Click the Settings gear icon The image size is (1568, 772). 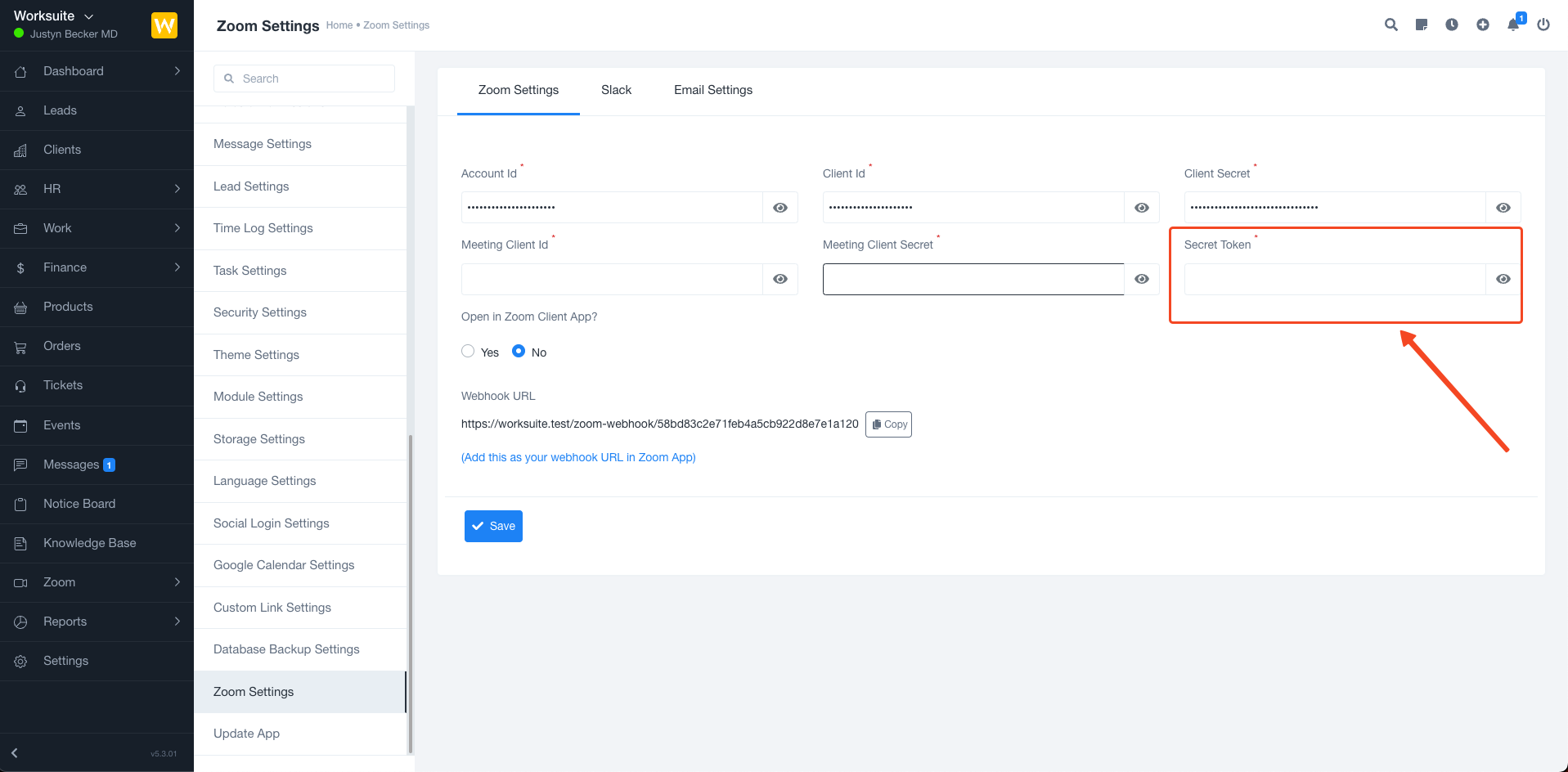click(20, 661)
